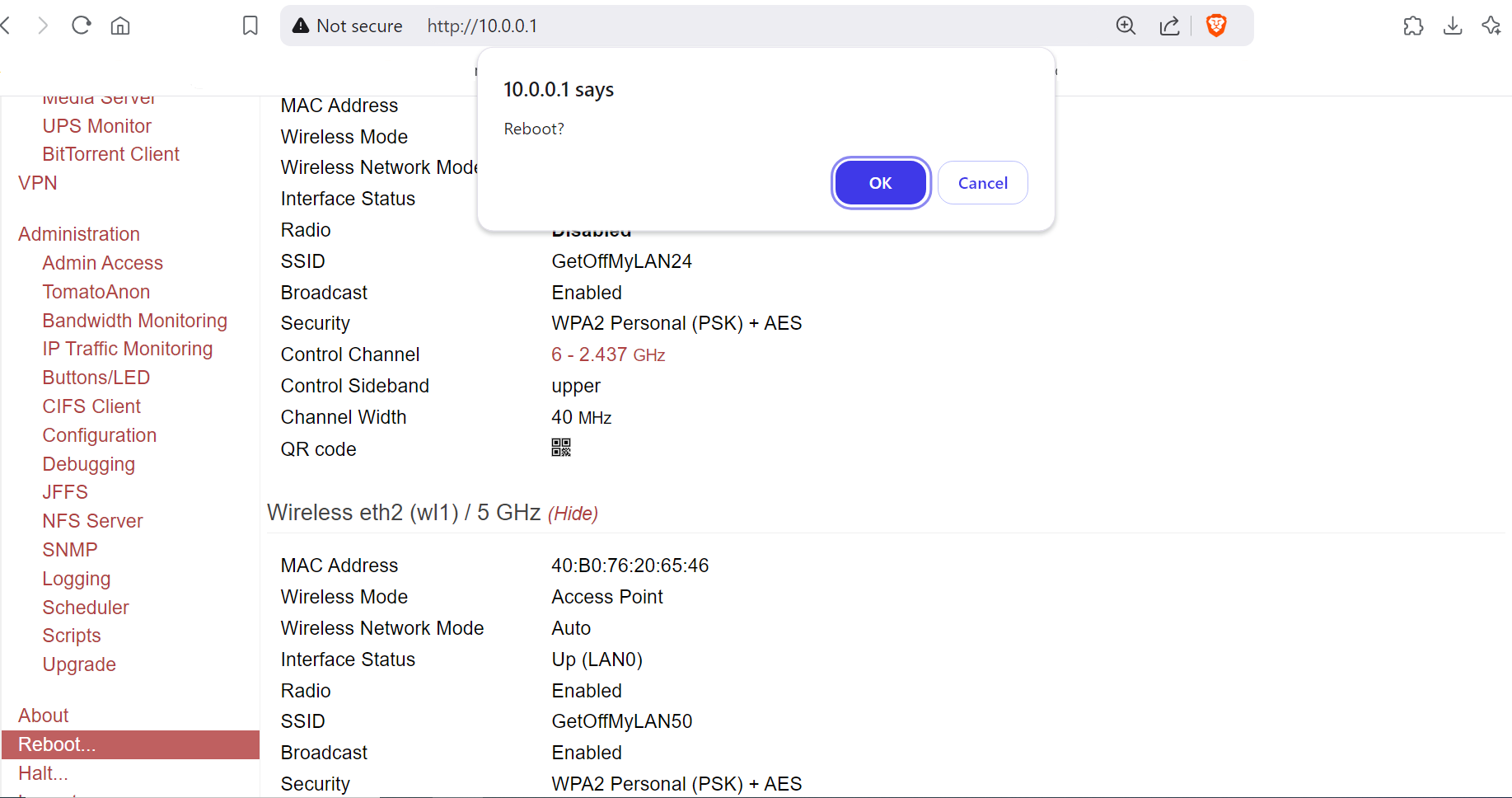Open Buttons/LED settings
This screenshot has height=798, width=1512.
96,378
